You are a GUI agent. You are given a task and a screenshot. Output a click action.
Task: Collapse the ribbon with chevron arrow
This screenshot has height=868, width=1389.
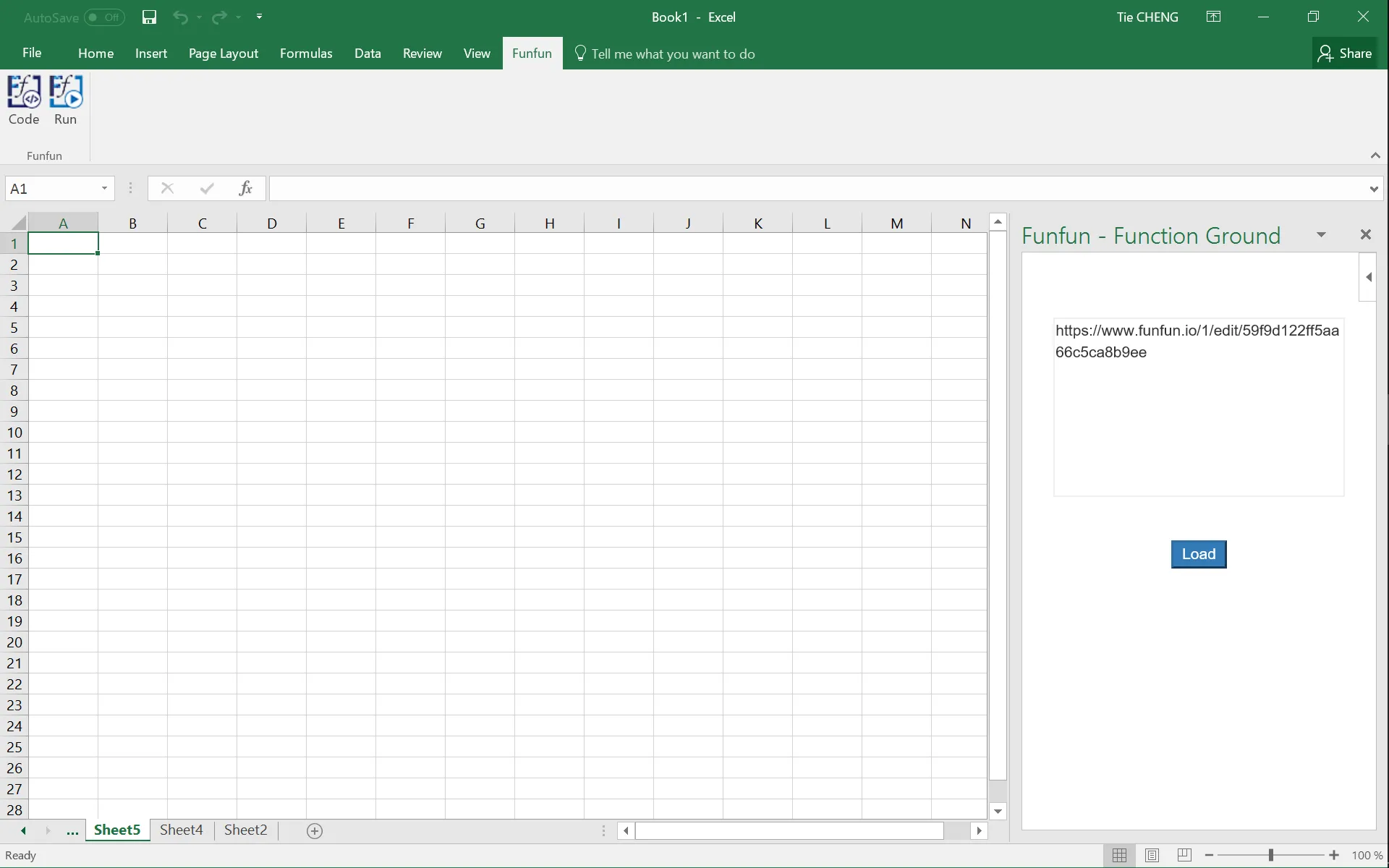coord(1375,156)
